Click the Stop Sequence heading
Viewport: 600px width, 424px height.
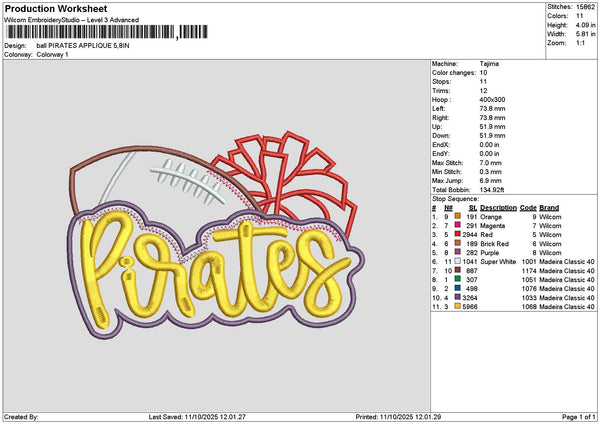click(455, 199)
